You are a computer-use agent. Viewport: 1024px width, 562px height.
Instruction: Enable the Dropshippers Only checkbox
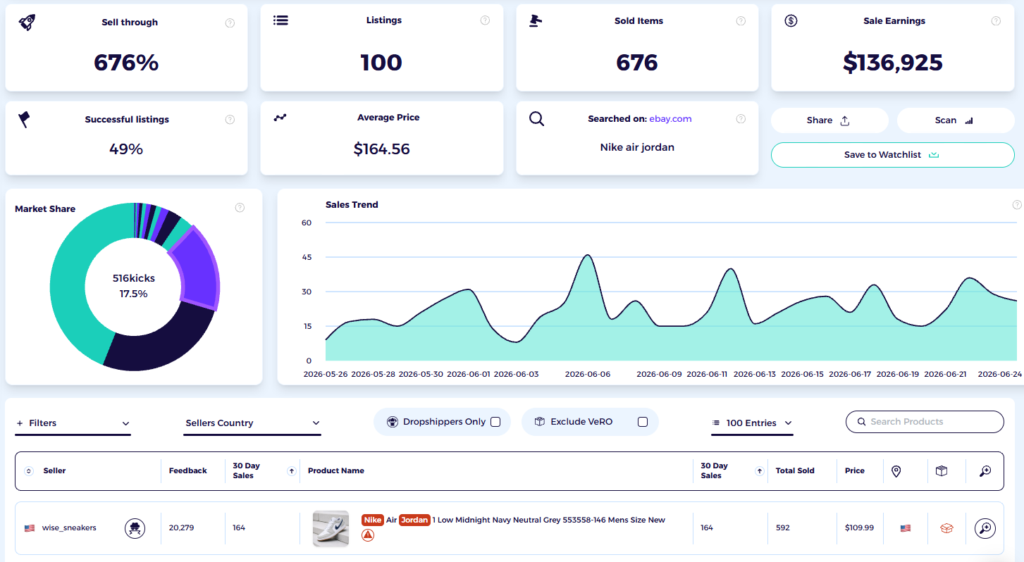(x=496, y=422)
